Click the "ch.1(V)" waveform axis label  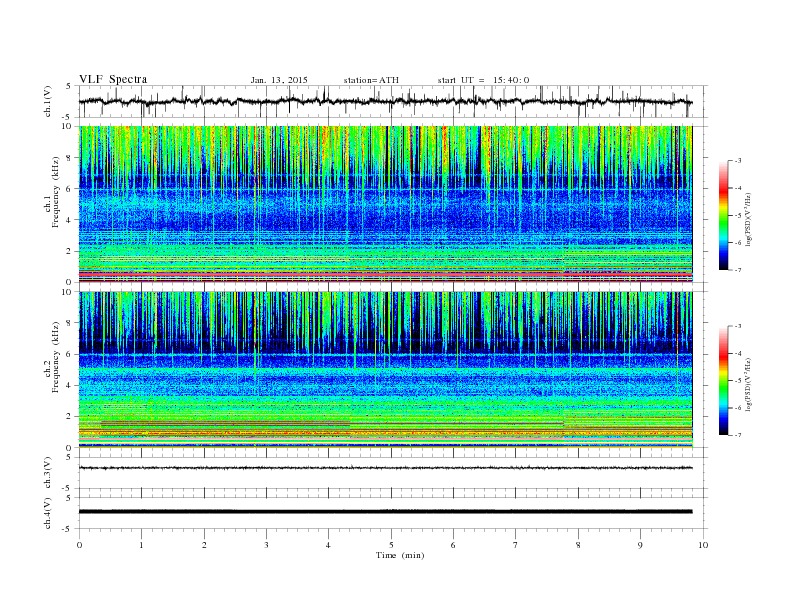48,101
